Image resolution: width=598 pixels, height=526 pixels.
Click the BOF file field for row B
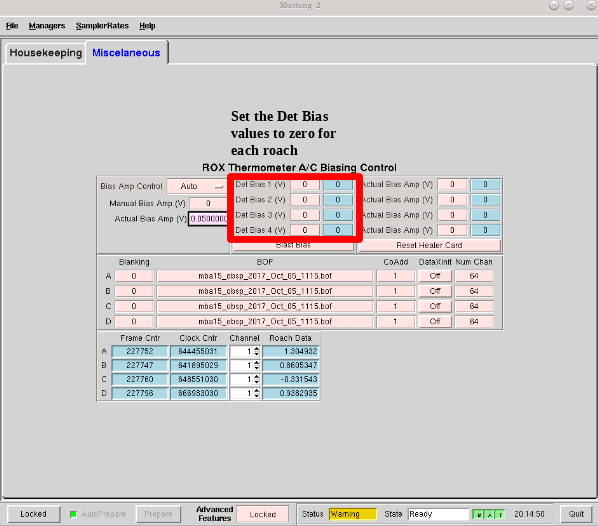click(x=265, y=291)
